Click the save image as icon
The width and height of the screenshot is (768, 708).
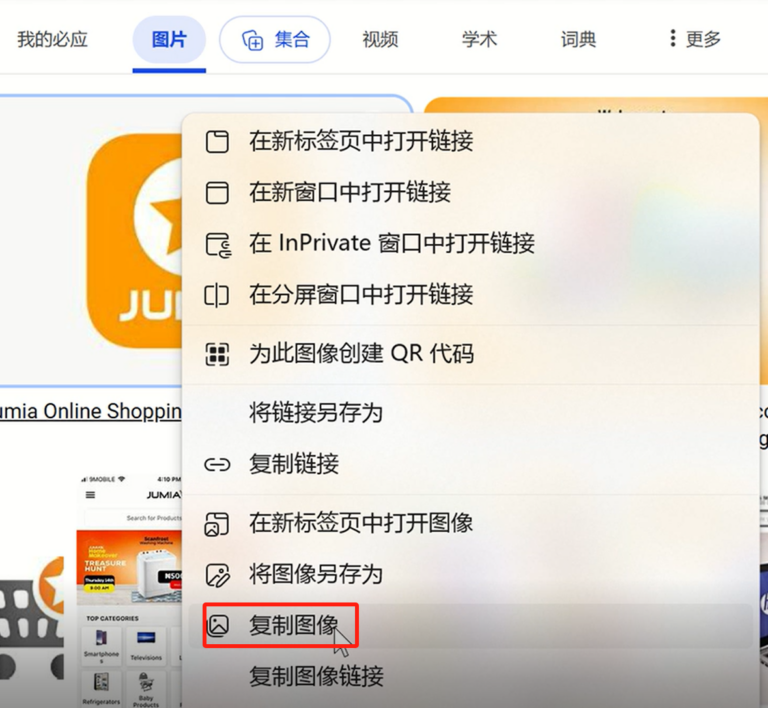click(217, 575)
